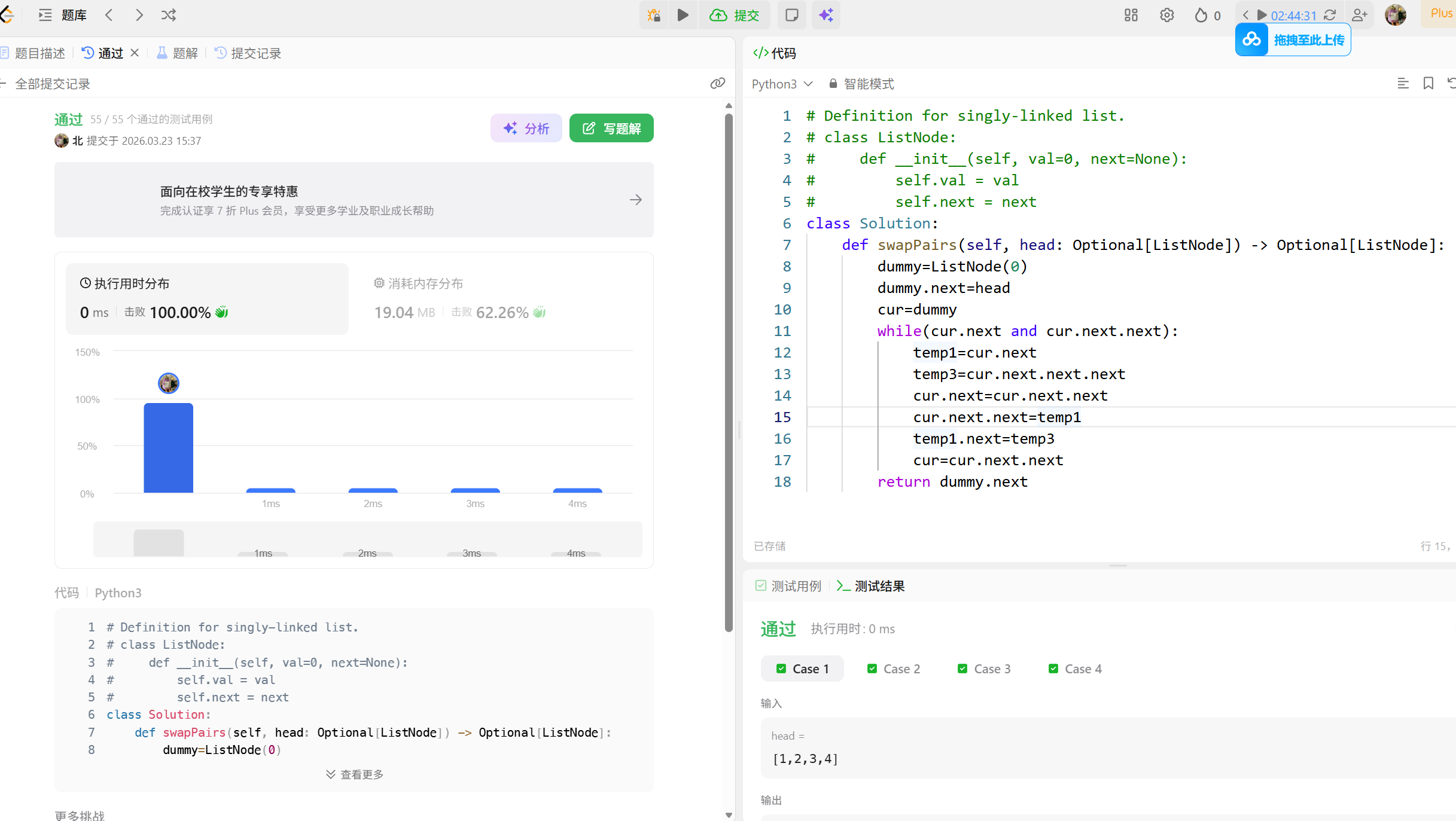
Task: Click the 写题解 green button
Action: 611,128
